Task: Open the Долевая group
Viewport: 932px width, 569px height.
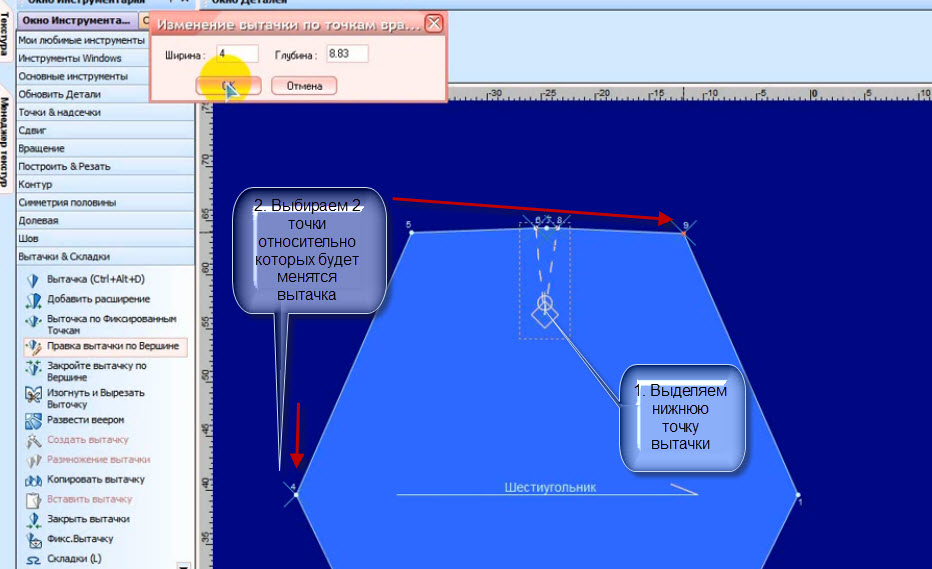Action: tap(105, 220)
